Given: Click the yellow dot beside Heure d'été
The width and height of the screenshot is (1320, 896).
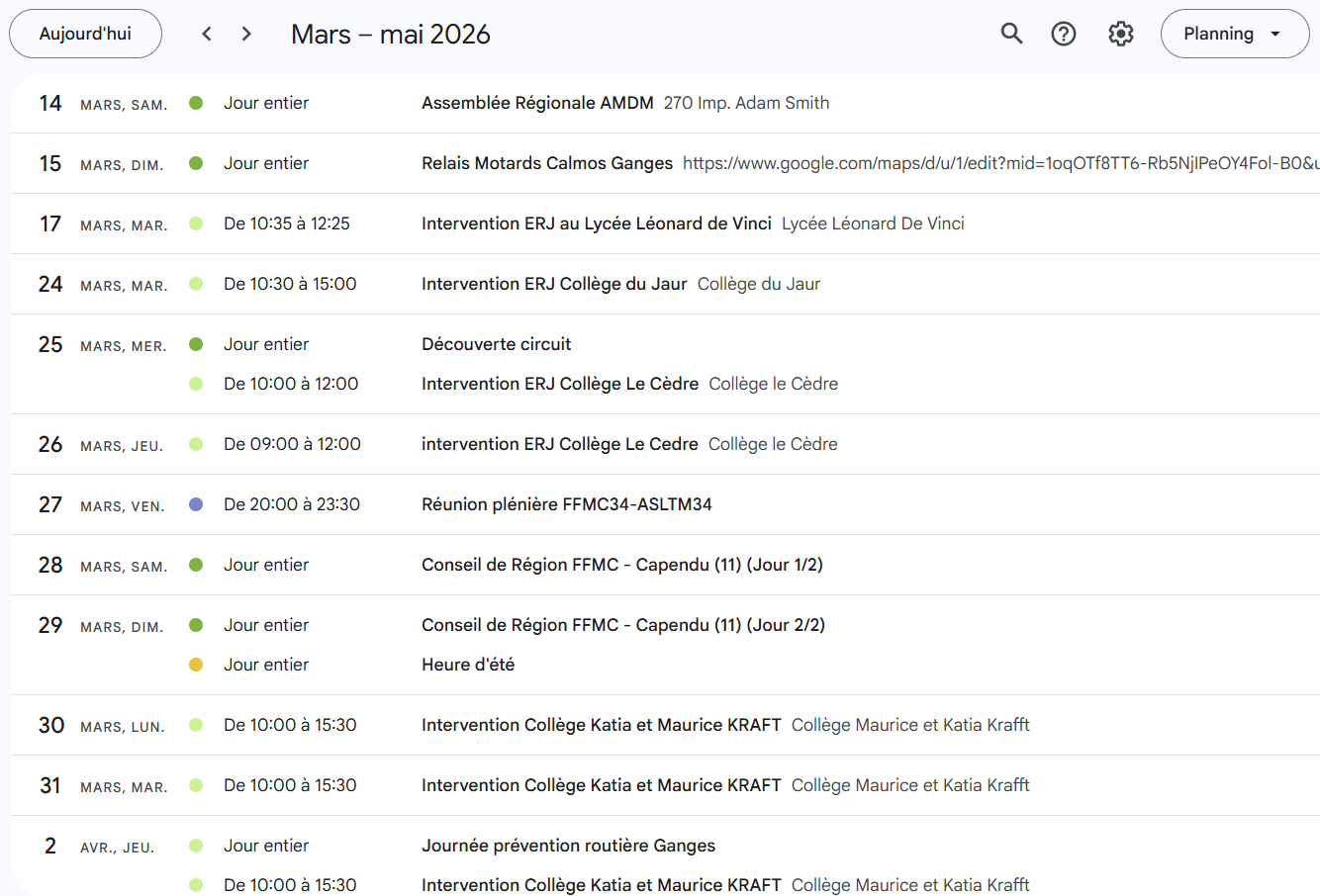Looking at the screenshot, I should 196,665.
